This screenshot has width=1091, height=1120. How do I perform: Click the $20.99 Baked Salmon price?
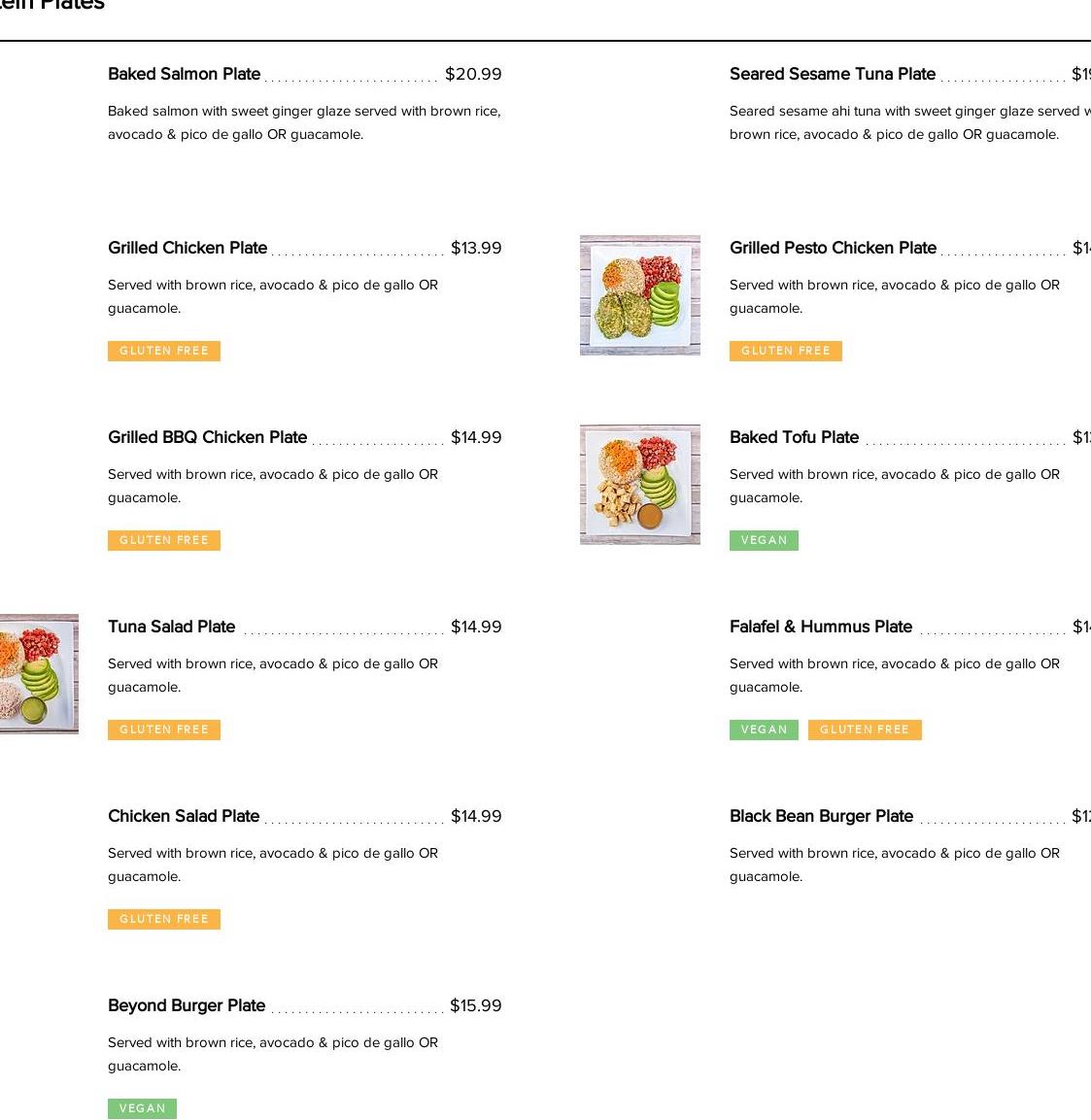pos(473,74)
